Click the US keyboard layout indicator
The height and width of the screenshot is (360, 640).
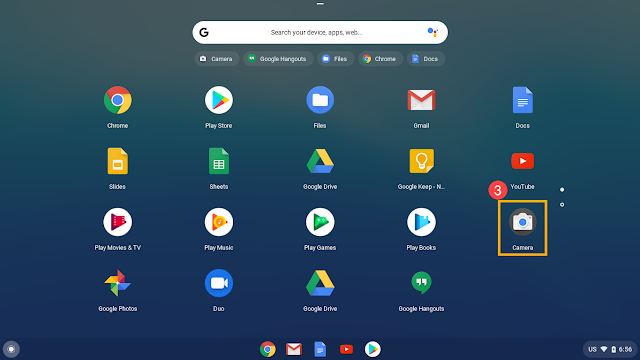point(592,349)
